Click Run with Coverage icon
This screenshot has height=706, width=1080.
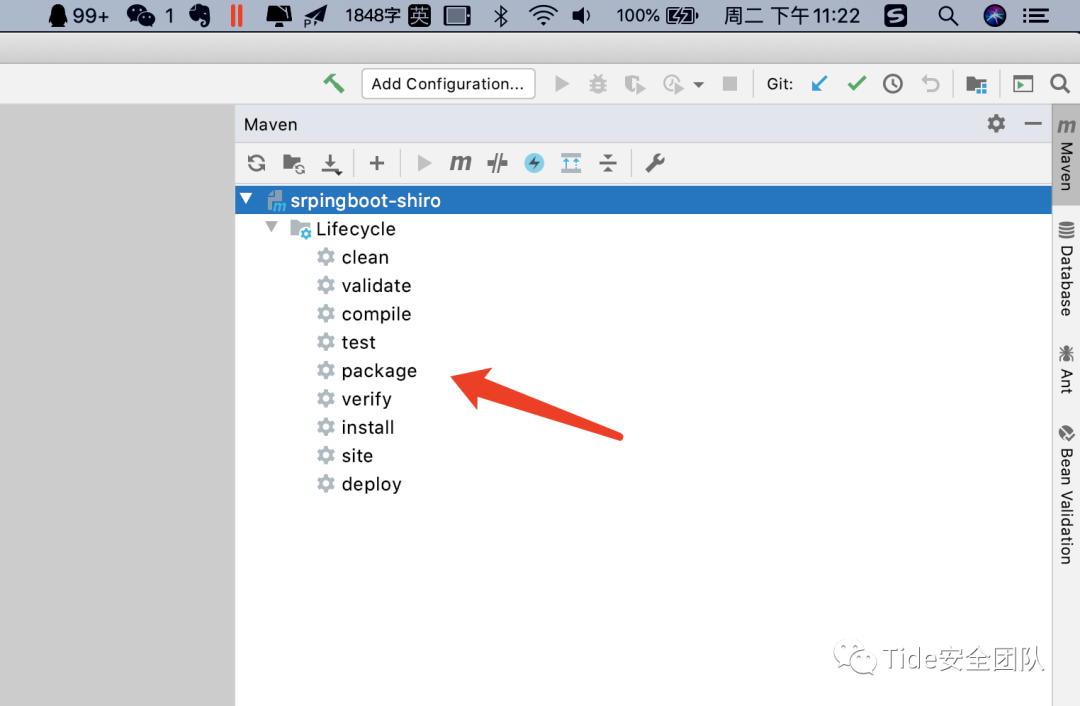click(x=634, y=85)
